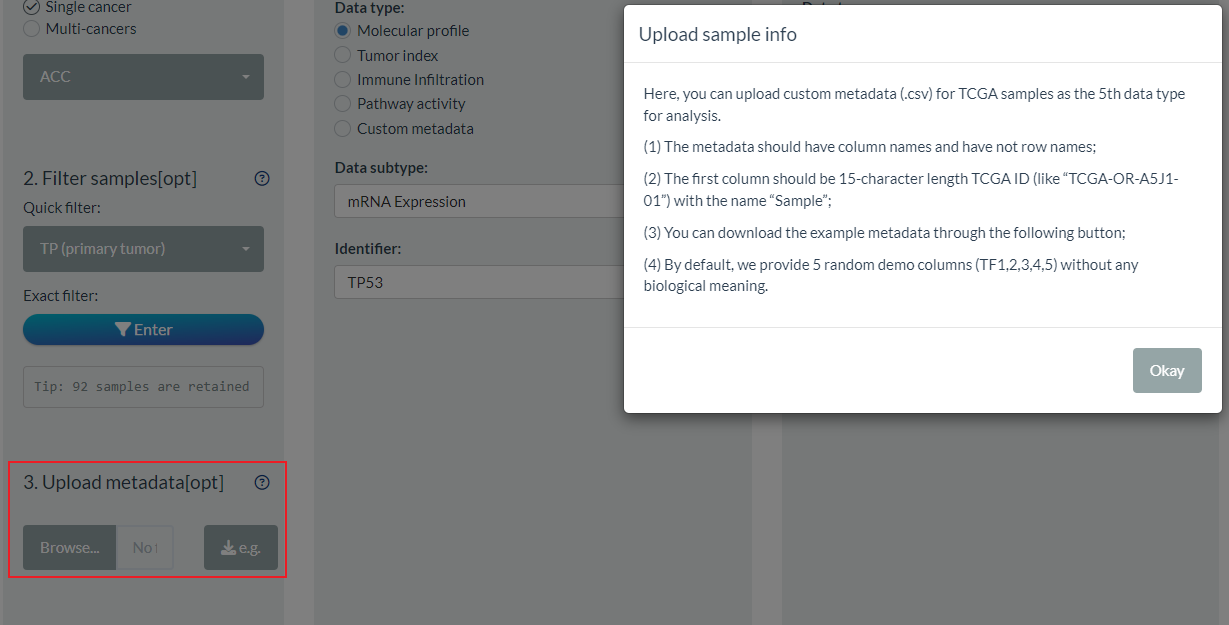Open the ACC cancer type dropdown
This screenshot has height=625, width=1229.
pyautogui.click(x=143, y=77)
